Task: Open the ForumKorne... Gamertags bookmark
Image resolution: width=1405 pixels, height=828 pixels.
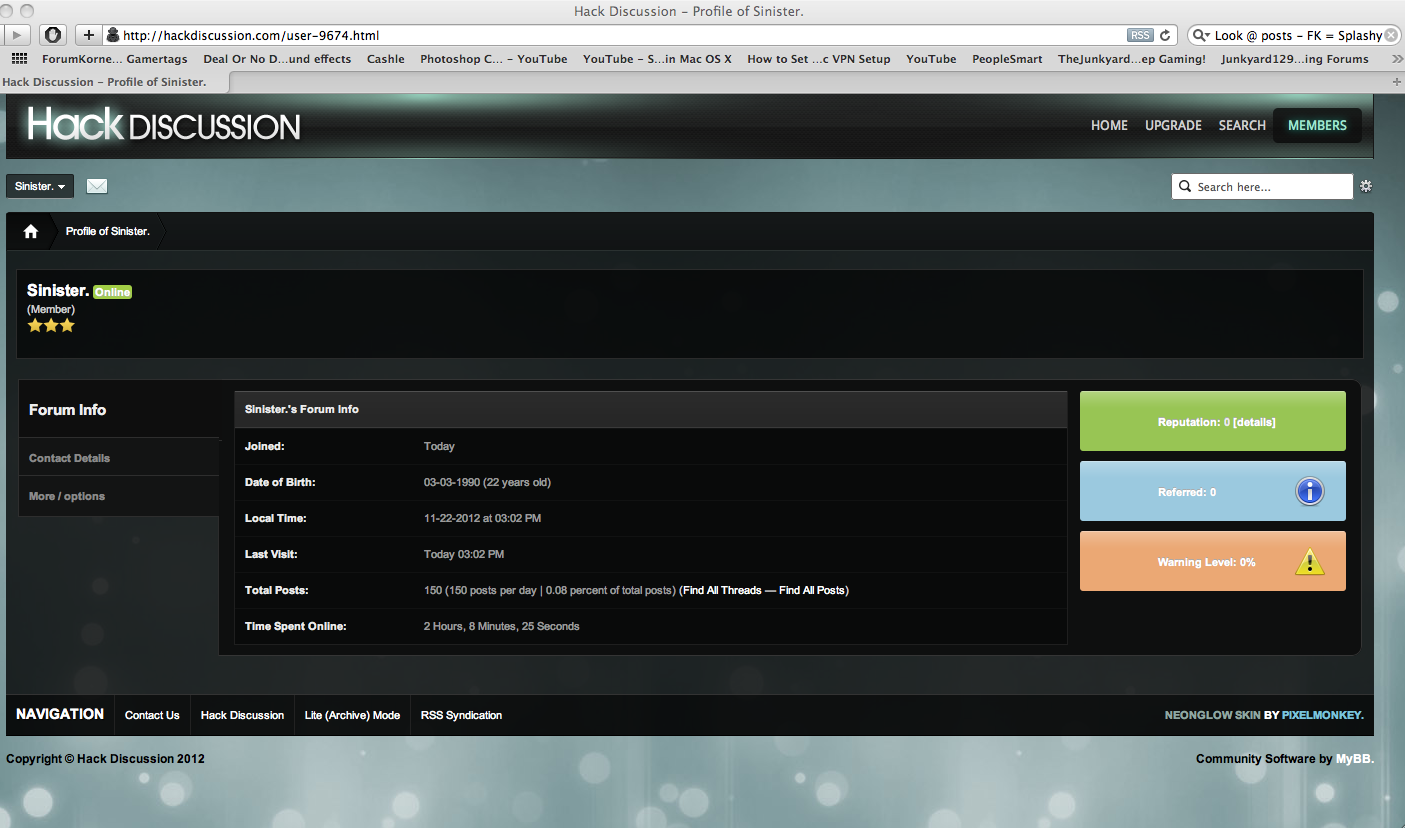Action: point(115,59)
